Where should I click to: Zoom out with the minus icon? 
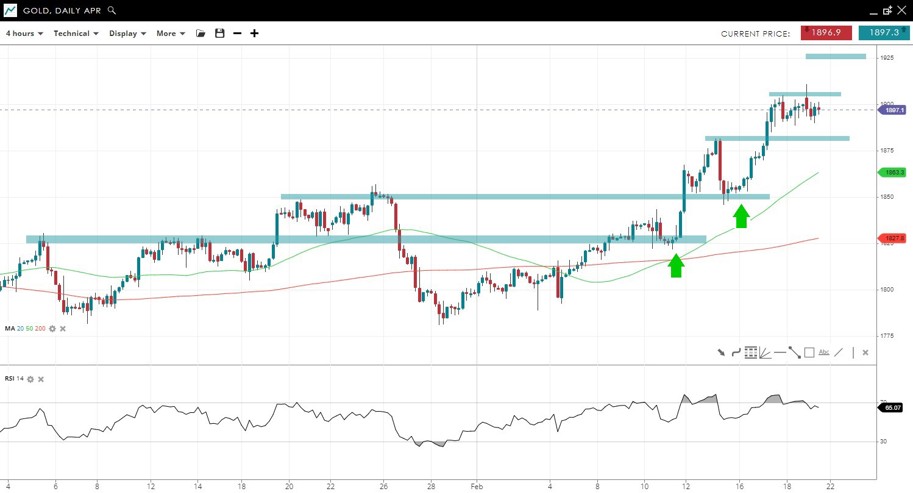[237, 33]
